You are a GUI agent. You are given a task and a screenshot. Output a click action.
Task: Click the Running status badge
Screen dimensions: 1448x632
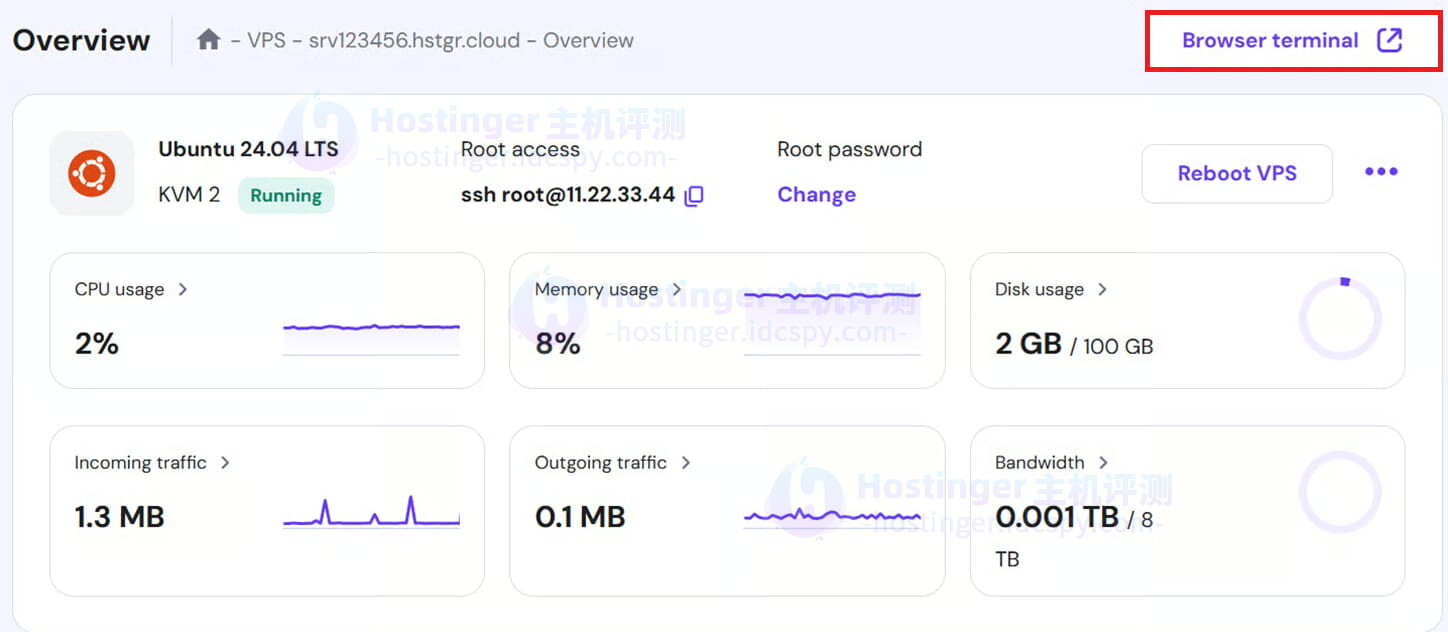click(x=286, y=196)
